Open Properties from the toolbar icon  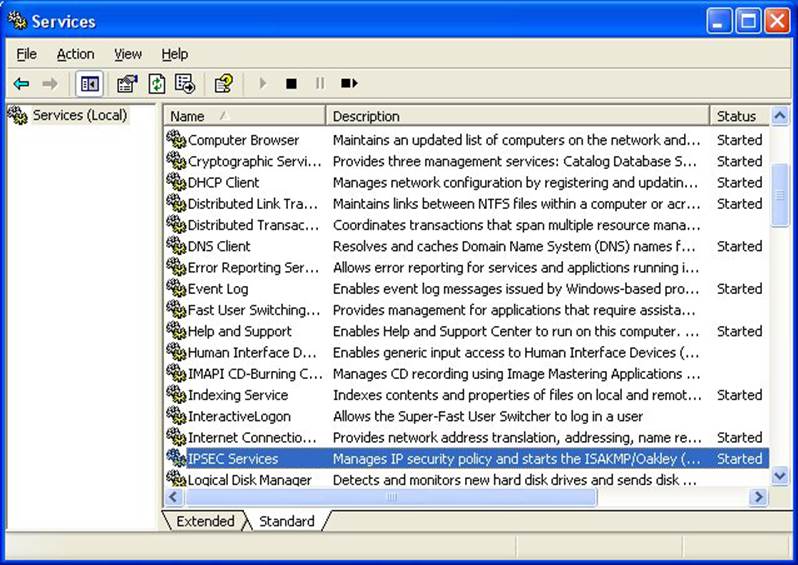[x=127, y=84]
